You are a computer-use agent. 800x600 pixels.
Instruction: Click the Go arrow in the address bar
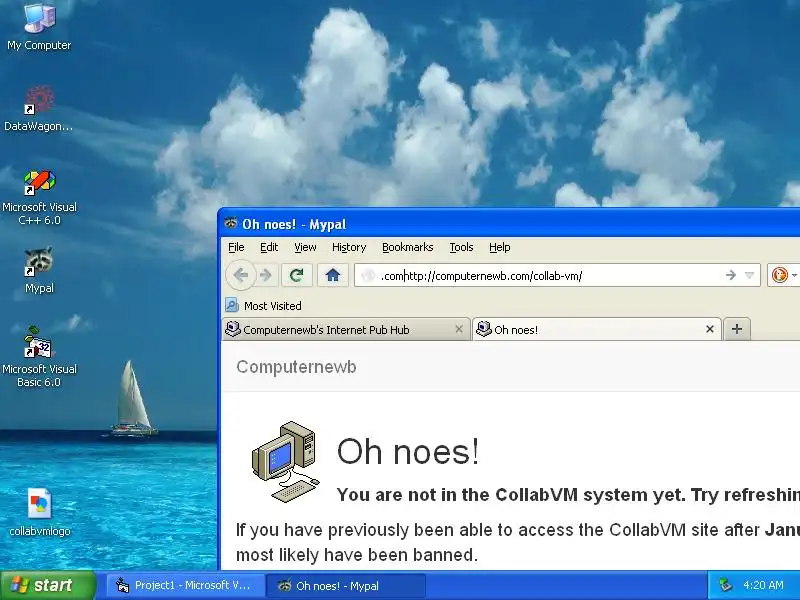point(731,276)
